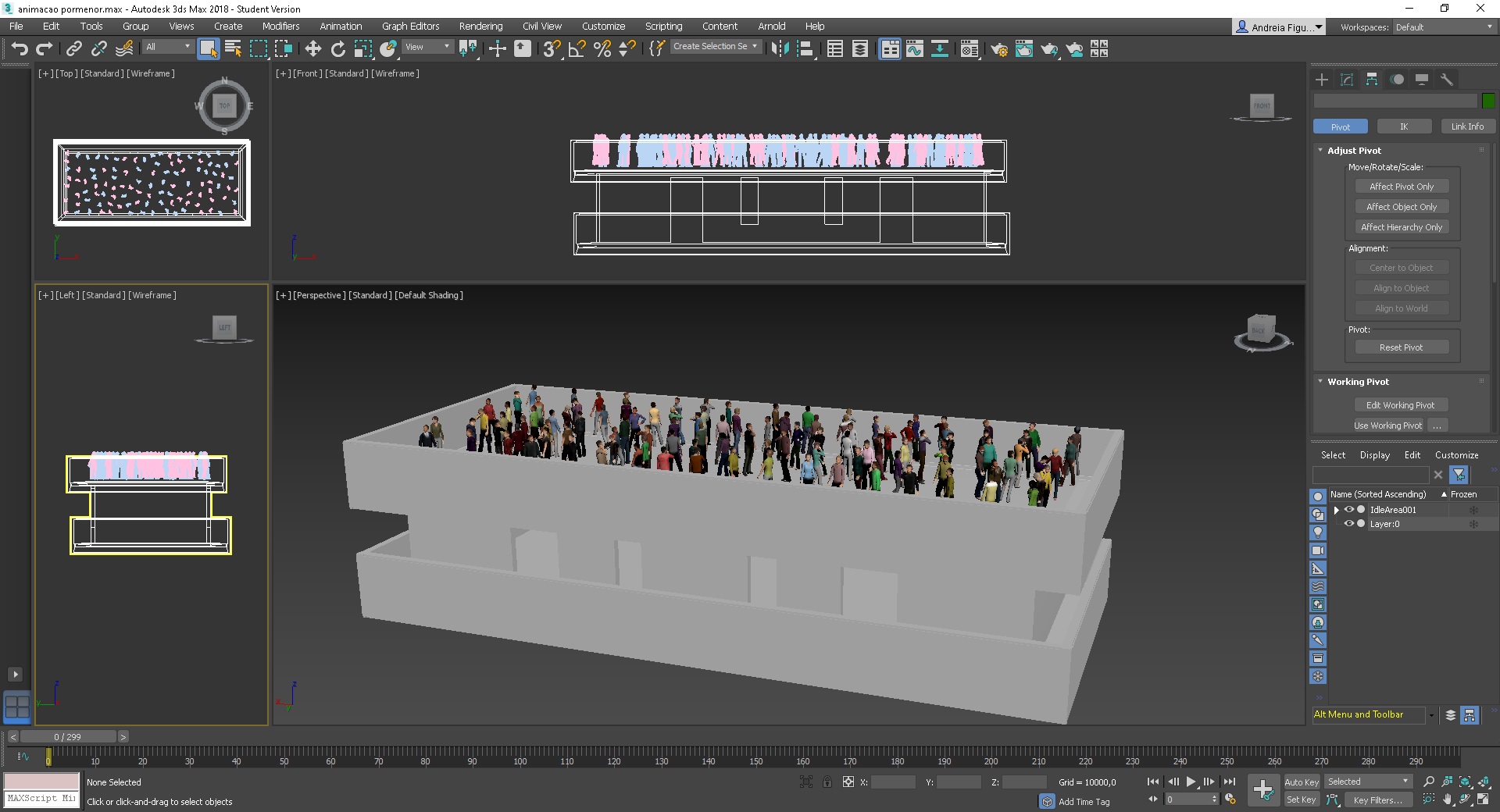Open the Arnold menu
This screenshot has width=1500, height=812.
[x=771, y=27]
